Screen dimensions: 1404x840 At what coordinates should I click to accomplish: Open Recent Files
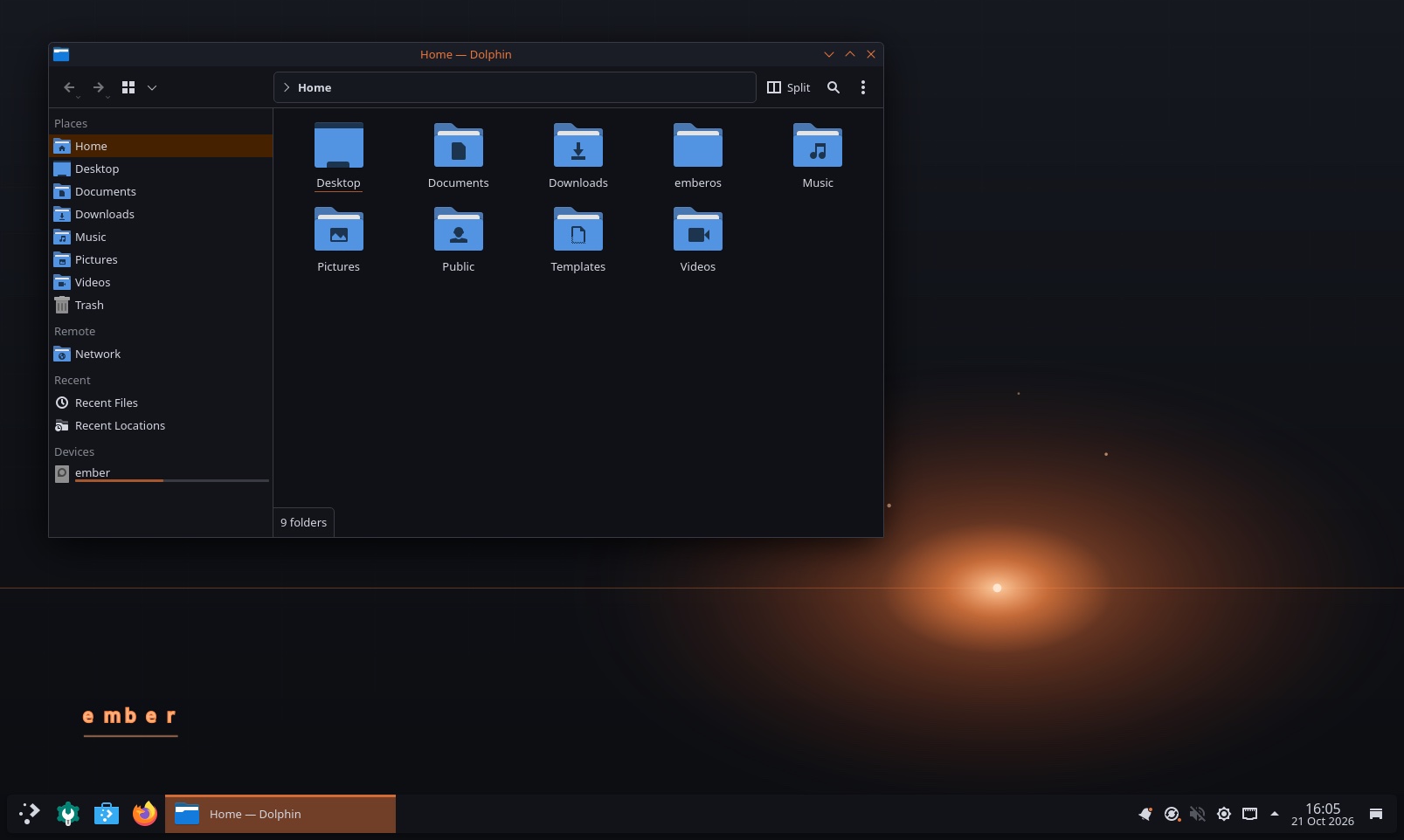pyautogui.click(x=161, y=403)
